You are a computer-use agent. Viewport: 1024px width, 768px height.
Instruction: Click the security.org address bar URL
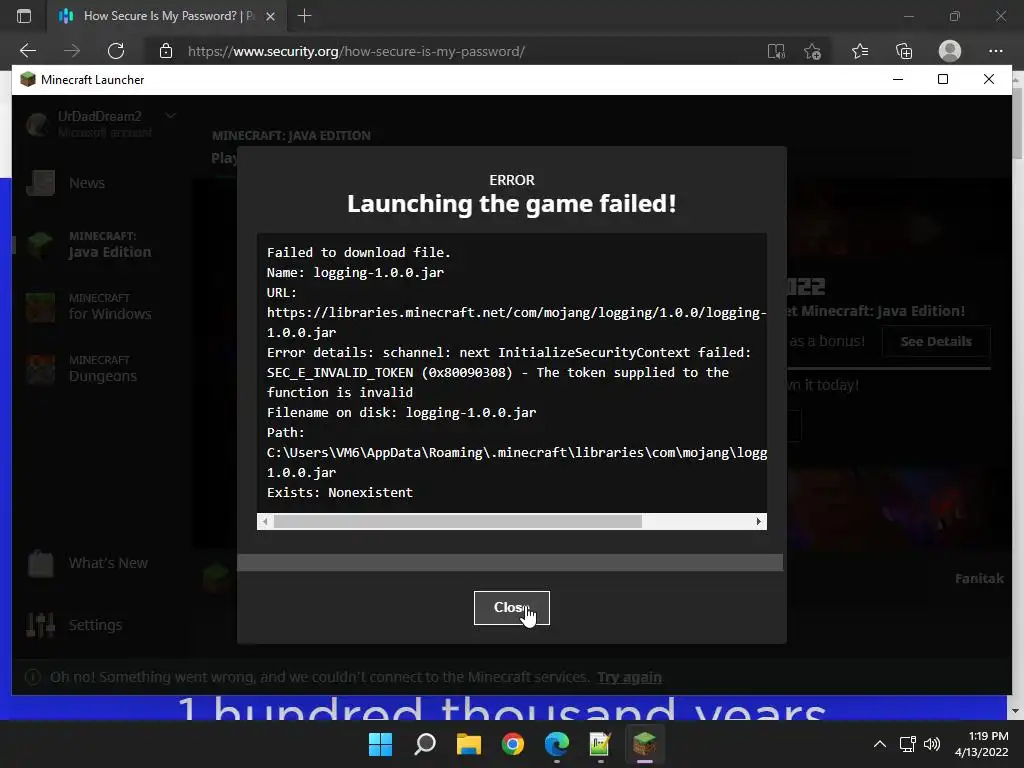357,51
